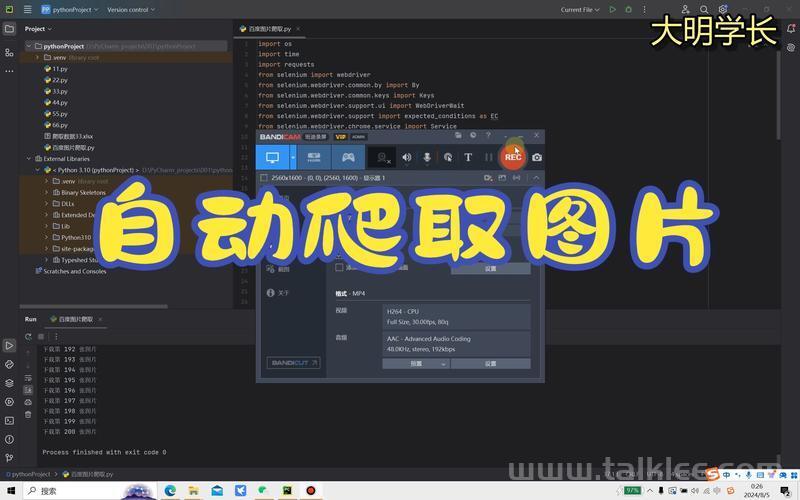The image size is (800, 500).
Task: Run current file with green play
Action: (x=612, y=9)
